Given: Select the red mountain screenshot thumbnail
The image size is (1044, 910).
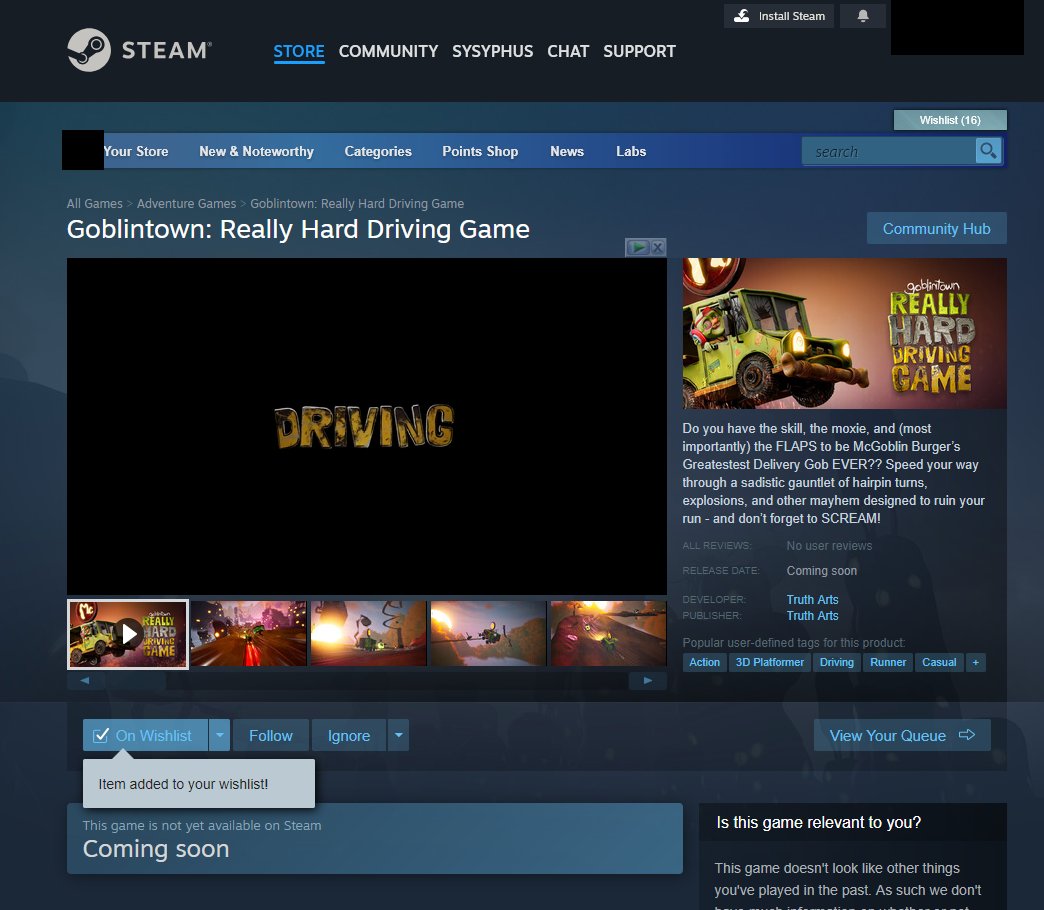Looking at the screenshot, I should (x=609, y=634).
